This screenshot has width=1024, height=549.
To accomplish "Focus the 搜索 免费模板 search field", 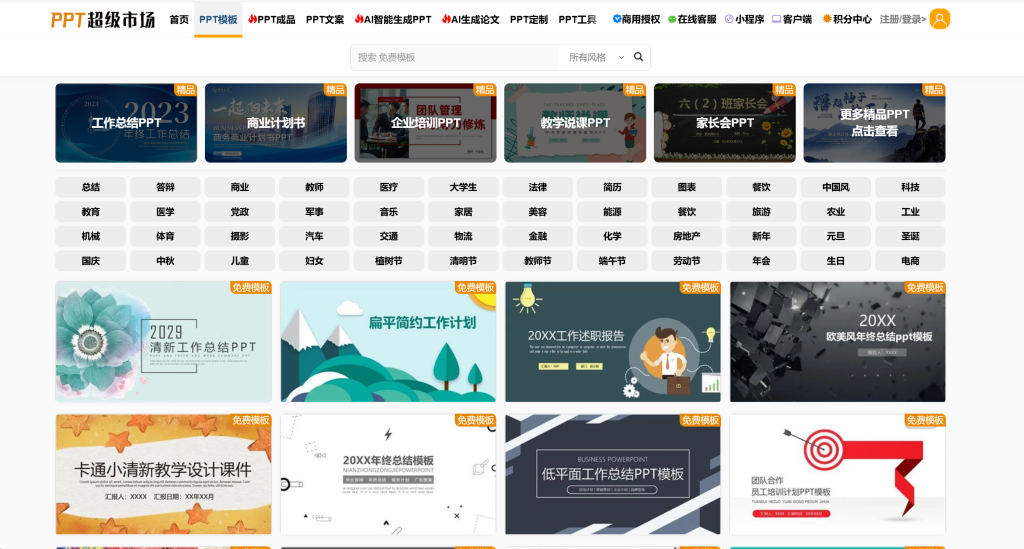I will [x=455, y=57].
